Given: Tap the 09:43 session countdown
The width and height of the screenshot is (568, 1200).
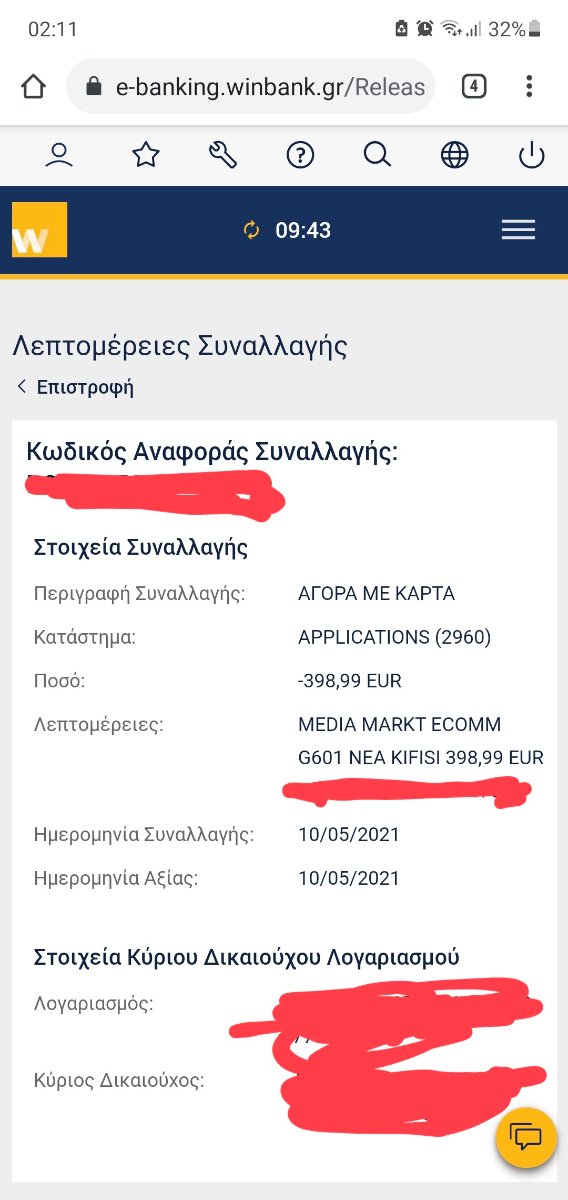Looking at the screenshot, I should tap(303, 231).
